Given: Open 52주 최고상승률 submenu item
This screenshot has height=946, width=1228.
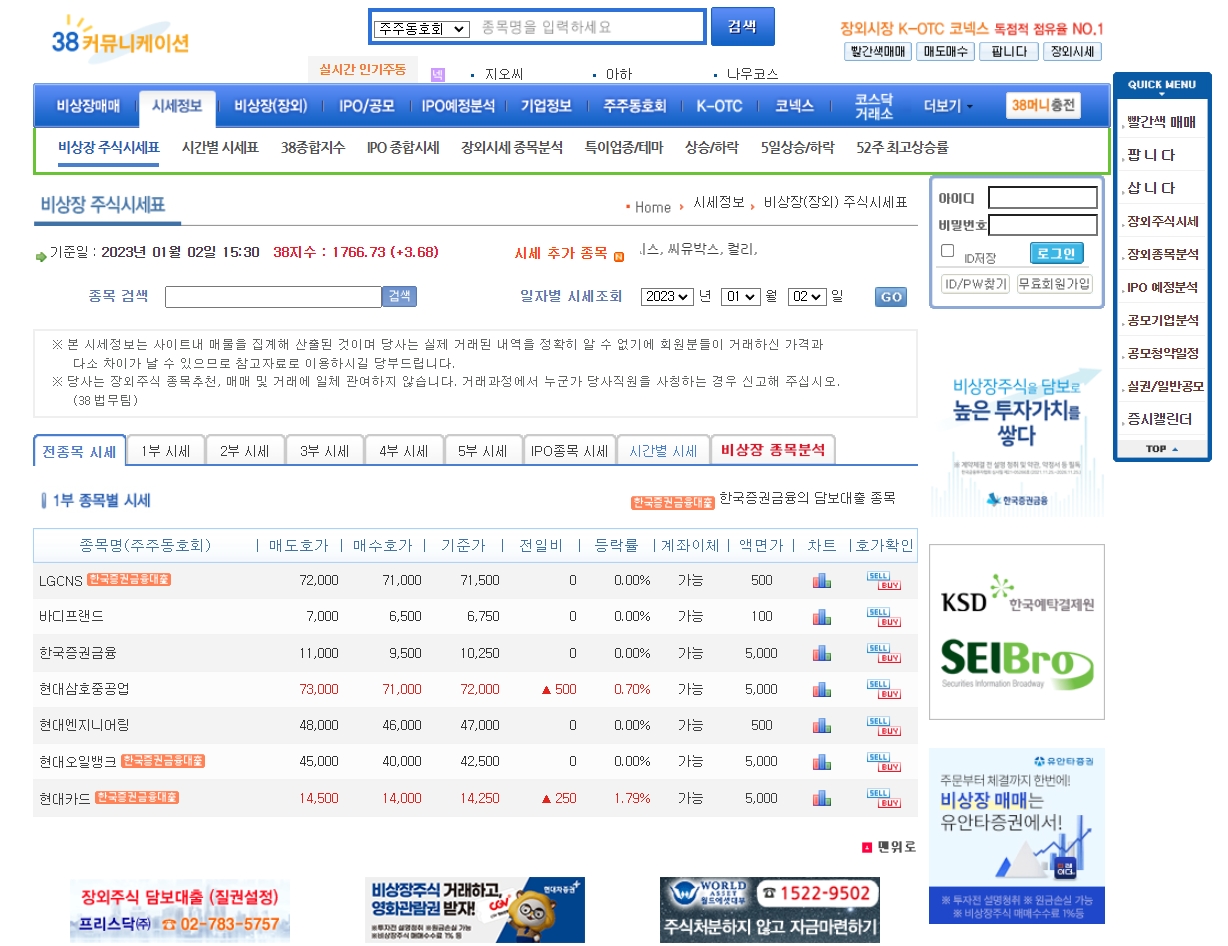Looking at the screenshot, I should [902, 147].
